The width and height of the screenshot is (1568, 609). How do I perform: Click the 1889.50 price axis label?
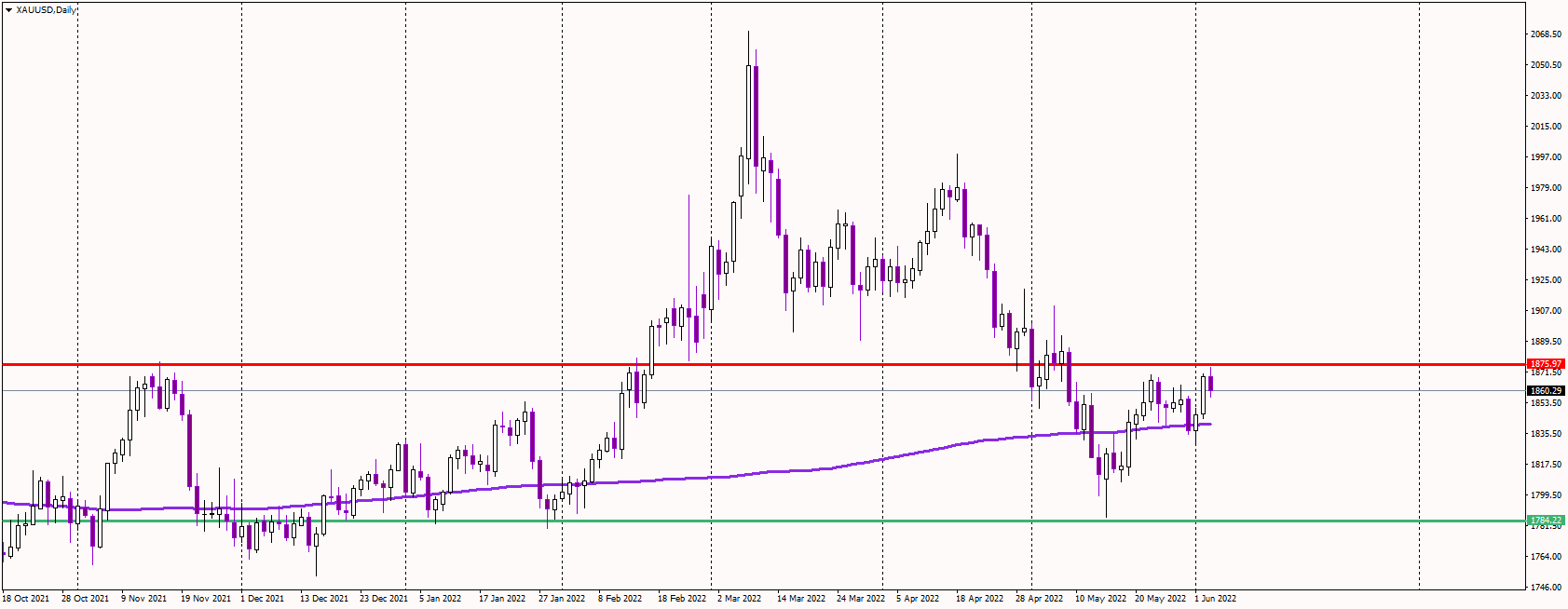1546,342
